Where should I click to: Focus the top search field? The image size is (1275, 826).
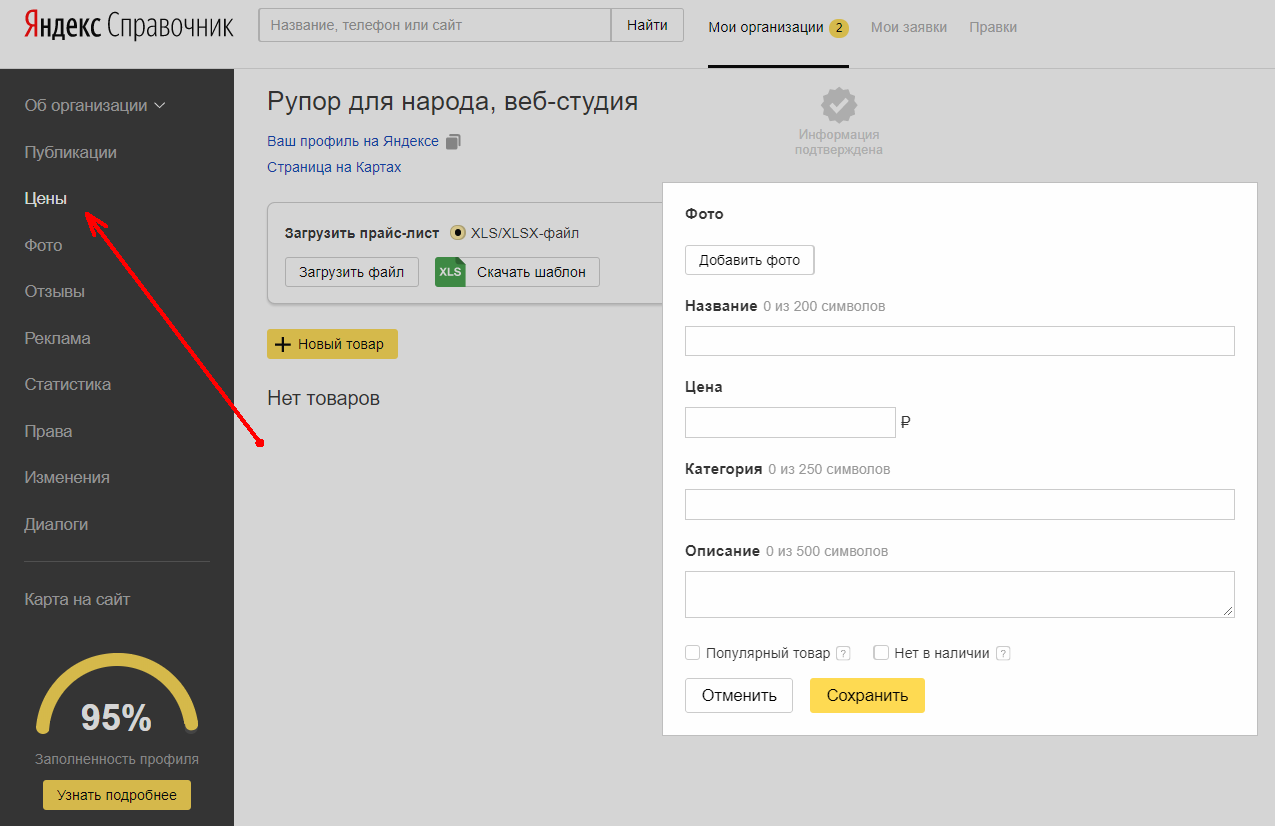434,25
